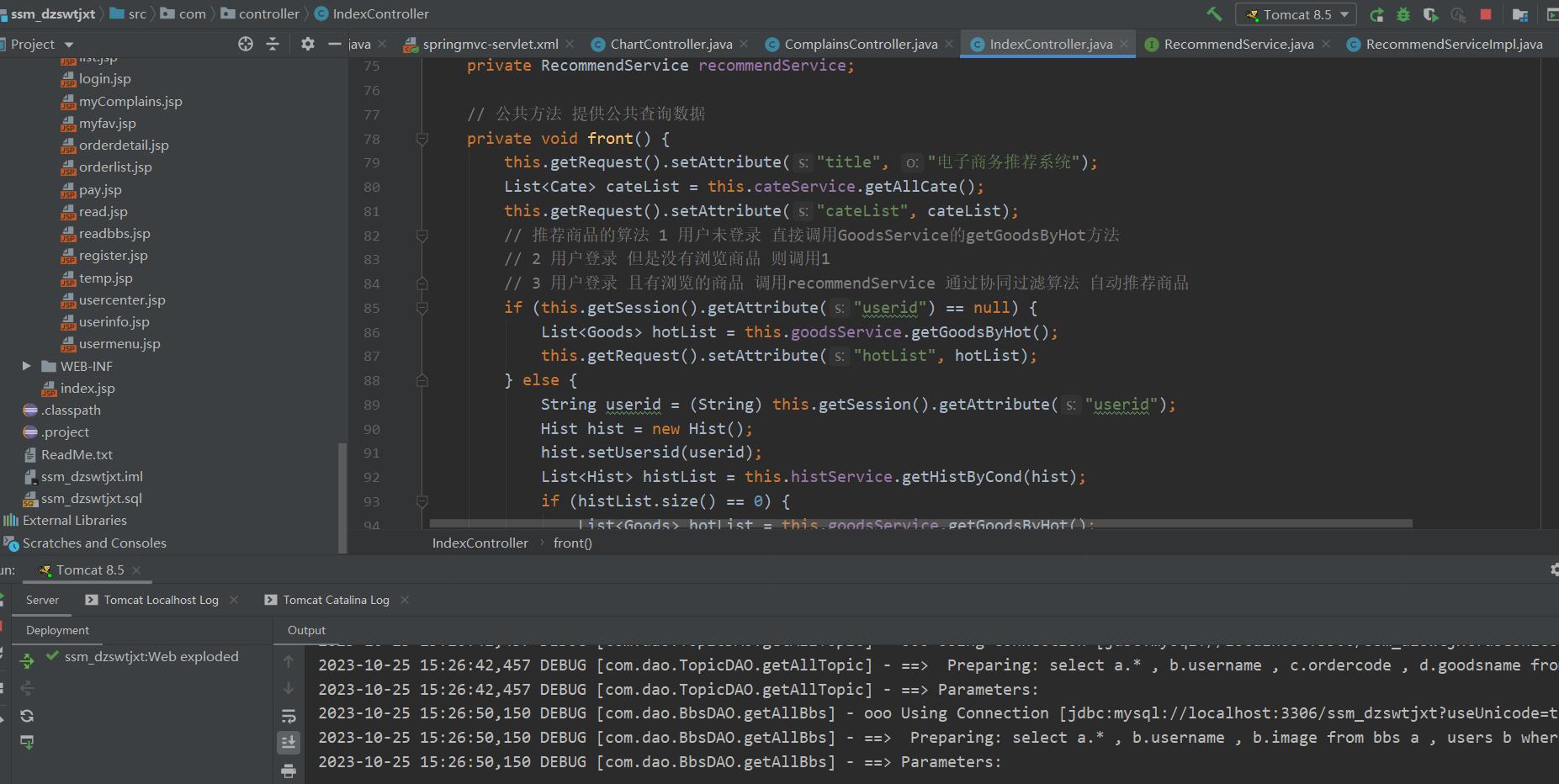Close the IndexController.java editor tab

point(1124,44)
